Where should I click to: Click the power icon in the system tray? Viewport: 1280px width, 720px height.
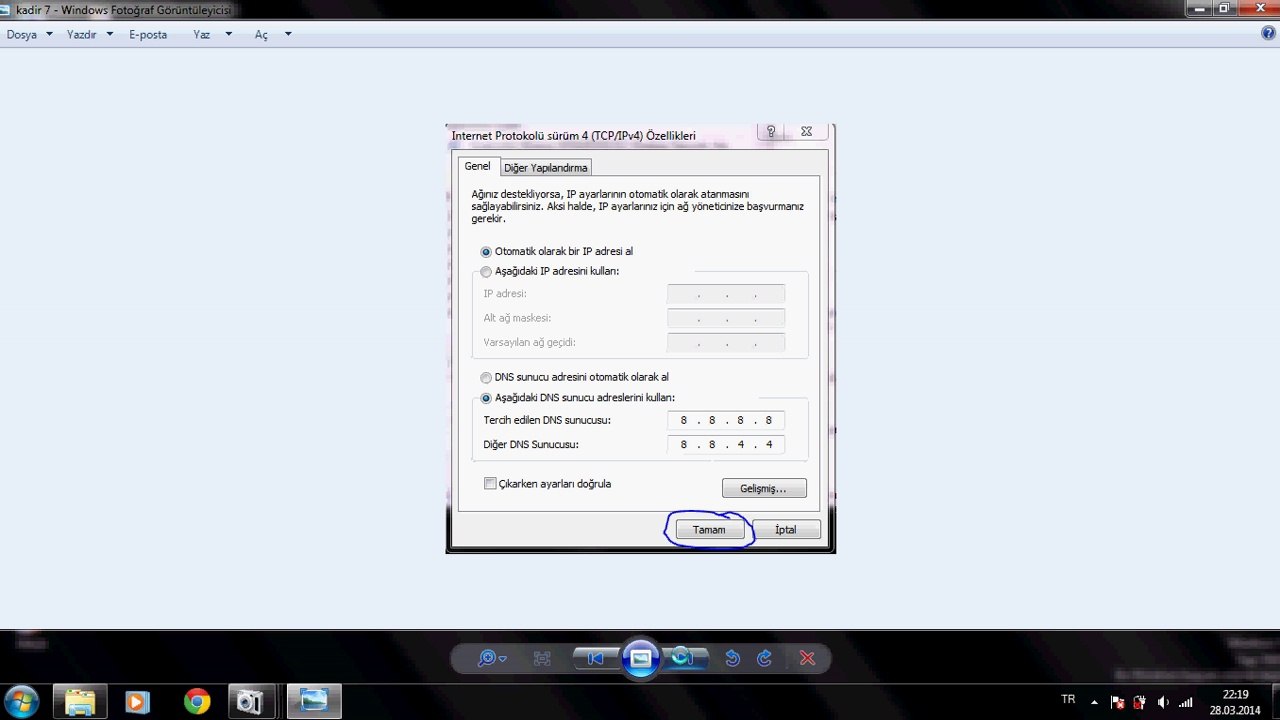click(1139, 702)
